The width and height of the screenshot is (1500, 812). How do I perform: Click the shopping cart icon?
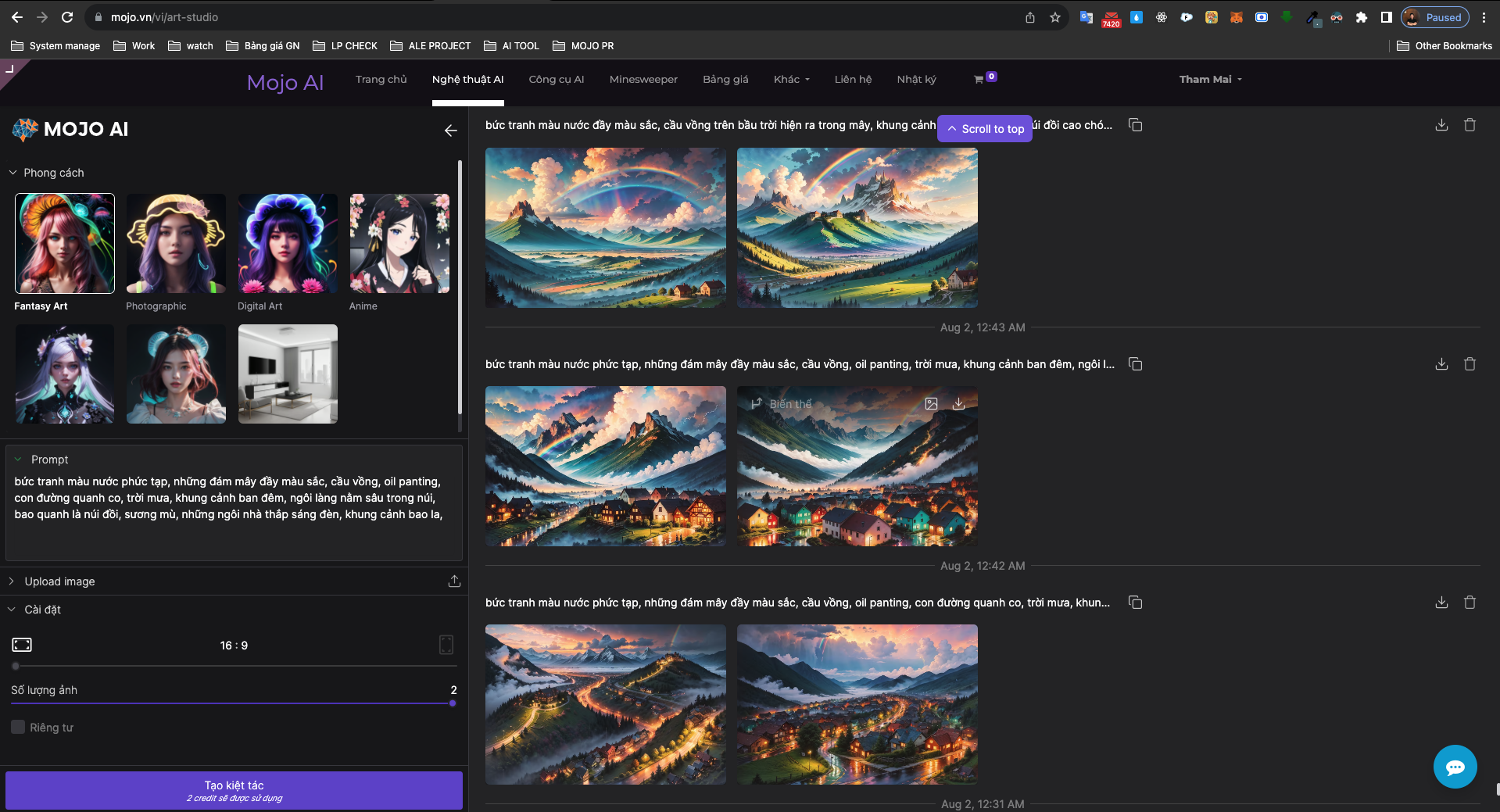click(979, 80)
